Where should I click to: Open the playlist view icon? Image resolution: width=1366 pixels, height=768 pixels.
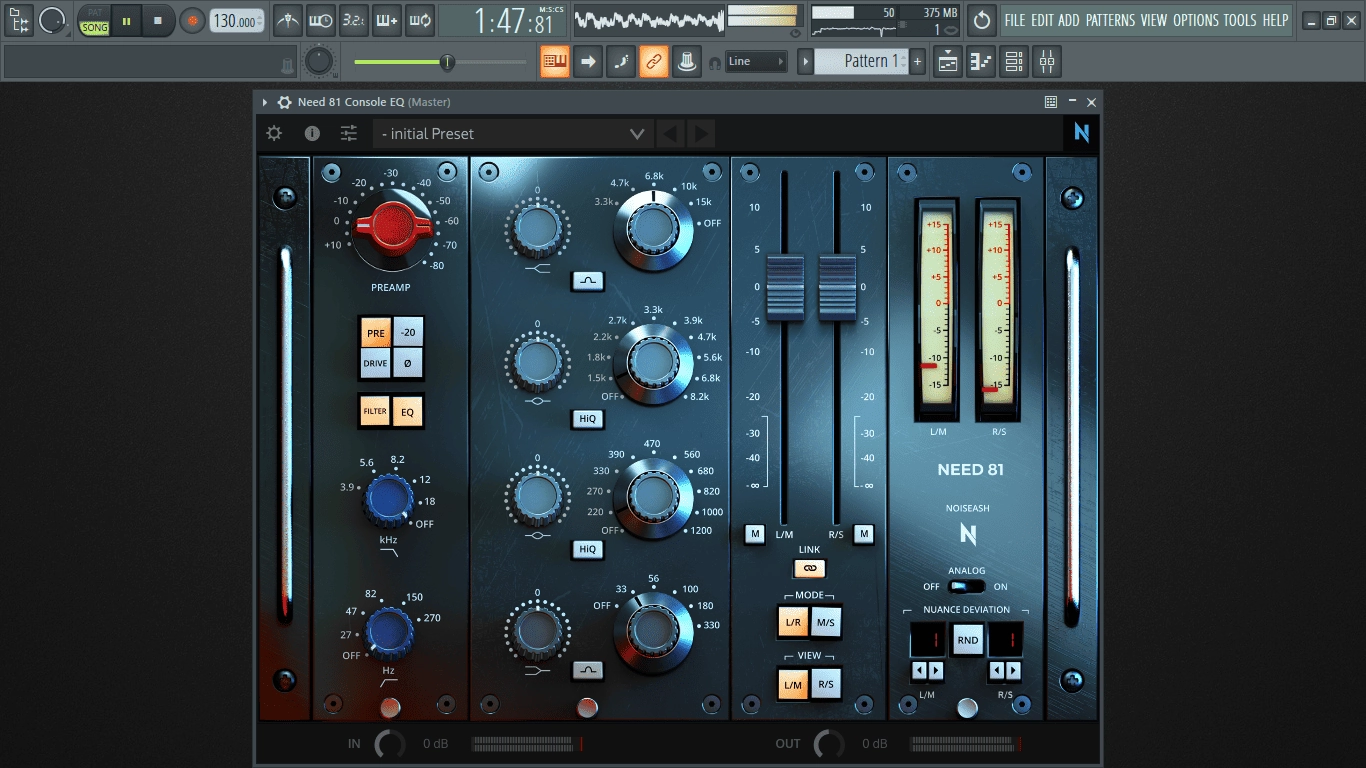[x=948, y=61]
